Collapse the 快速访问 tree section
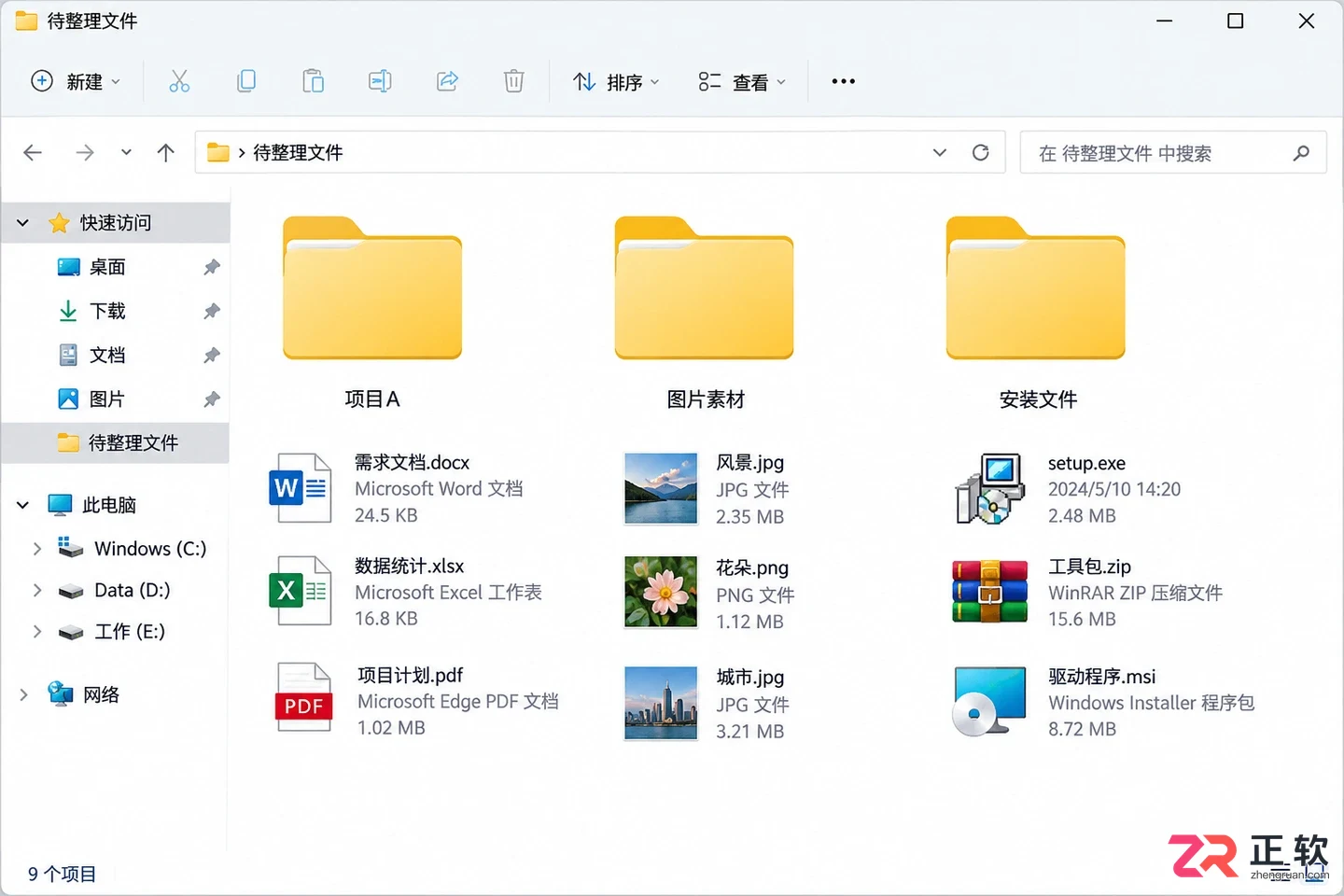Image resolution: width=1344 pixels, height=896 pixels. tap(23, 223)
